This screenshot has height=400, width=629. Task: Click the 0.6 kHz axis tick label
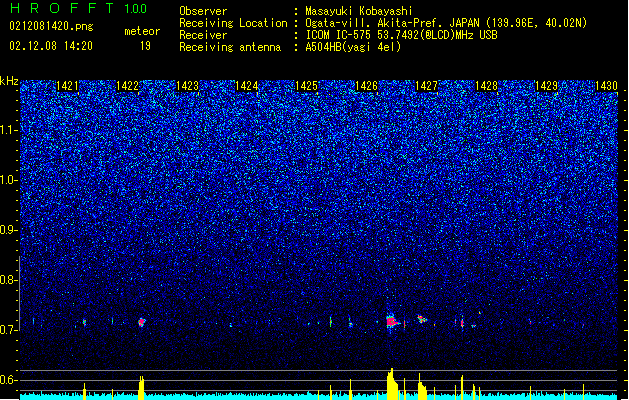[8, 380]
